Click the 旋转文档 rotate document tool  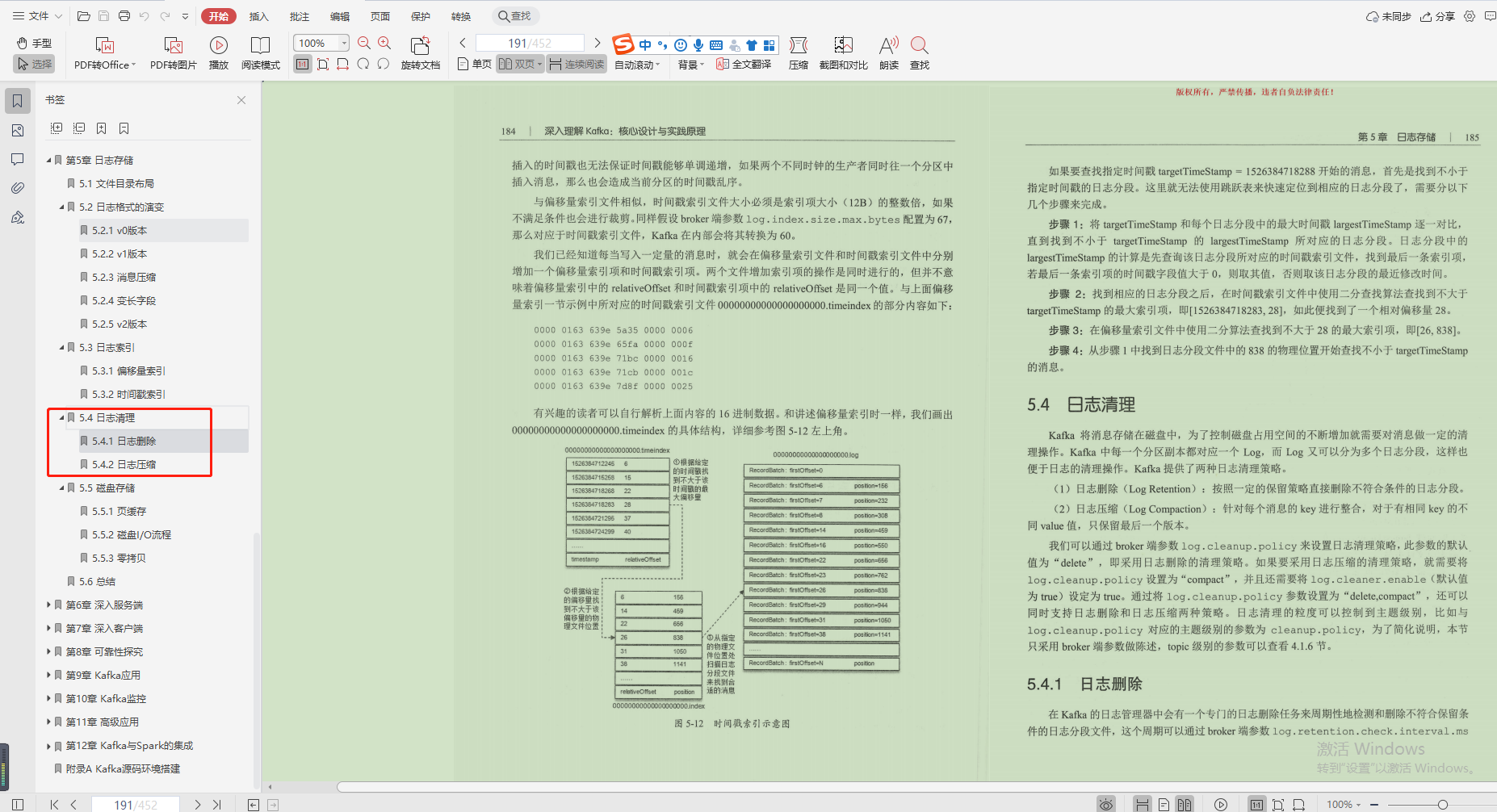(x=421, y=53)
